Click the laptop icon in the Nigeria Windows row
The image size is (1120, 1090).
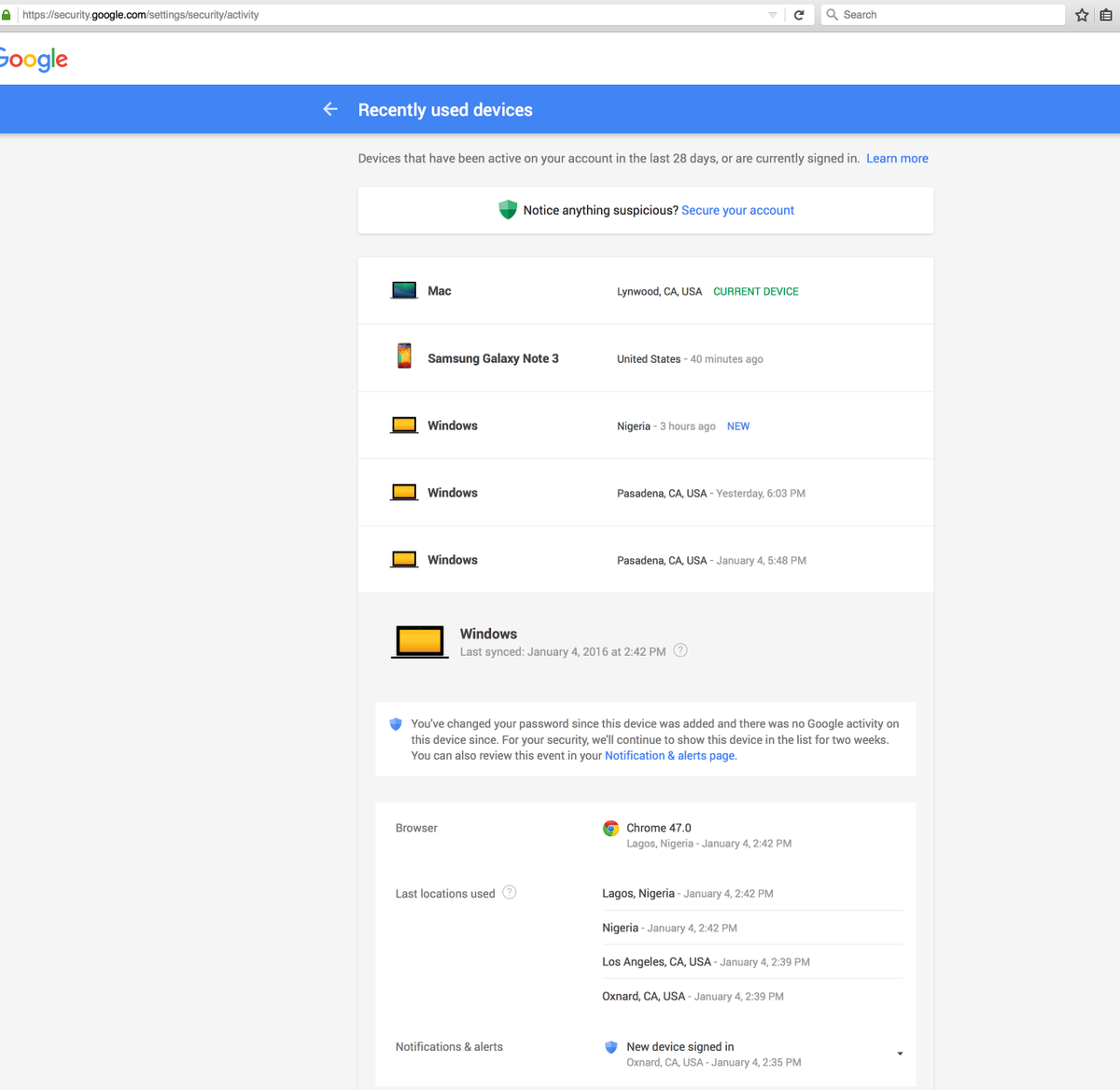coord(404,426)
